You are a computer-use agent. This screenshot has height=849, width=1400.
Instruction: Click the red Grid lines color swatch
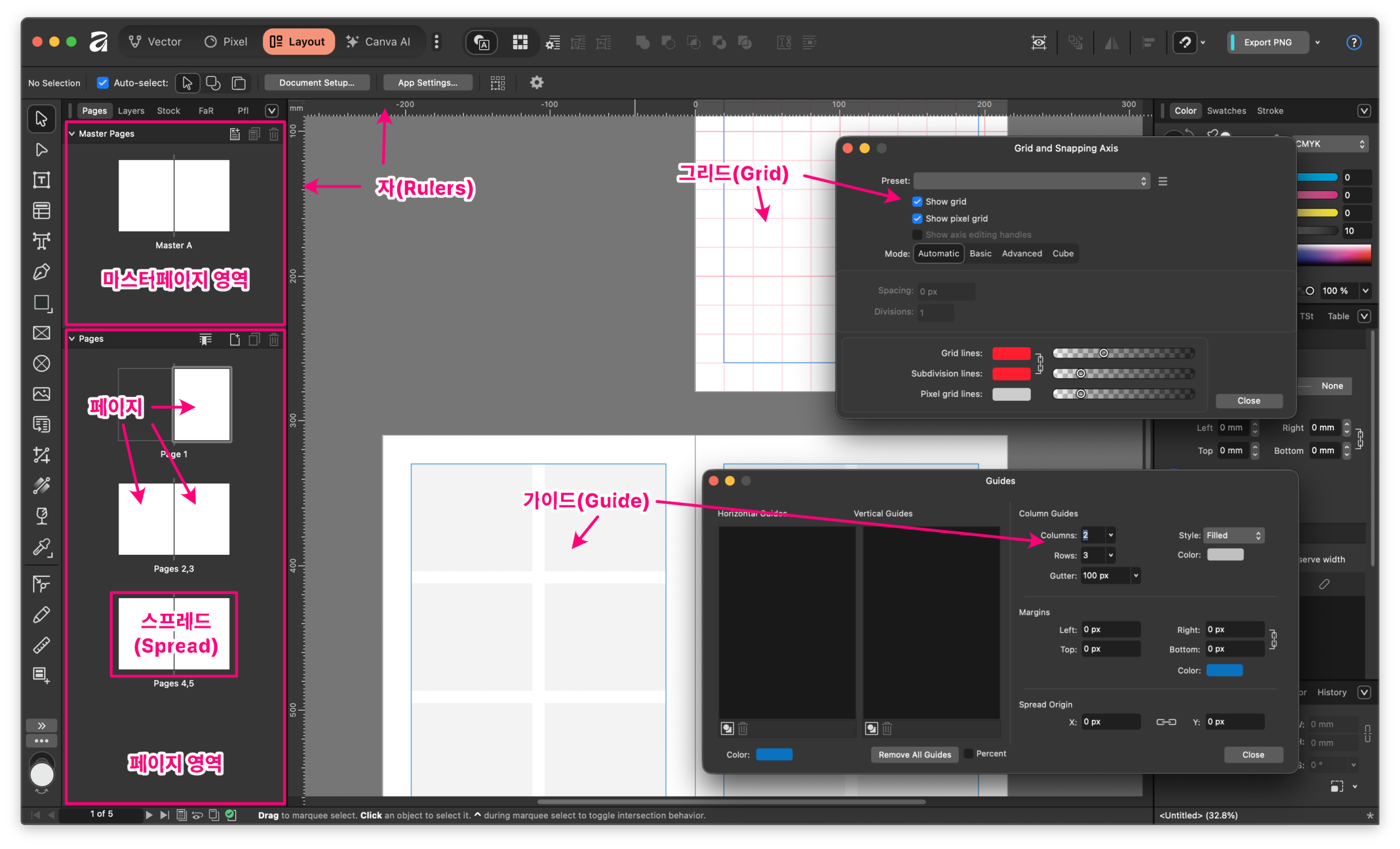[1011, 353]
